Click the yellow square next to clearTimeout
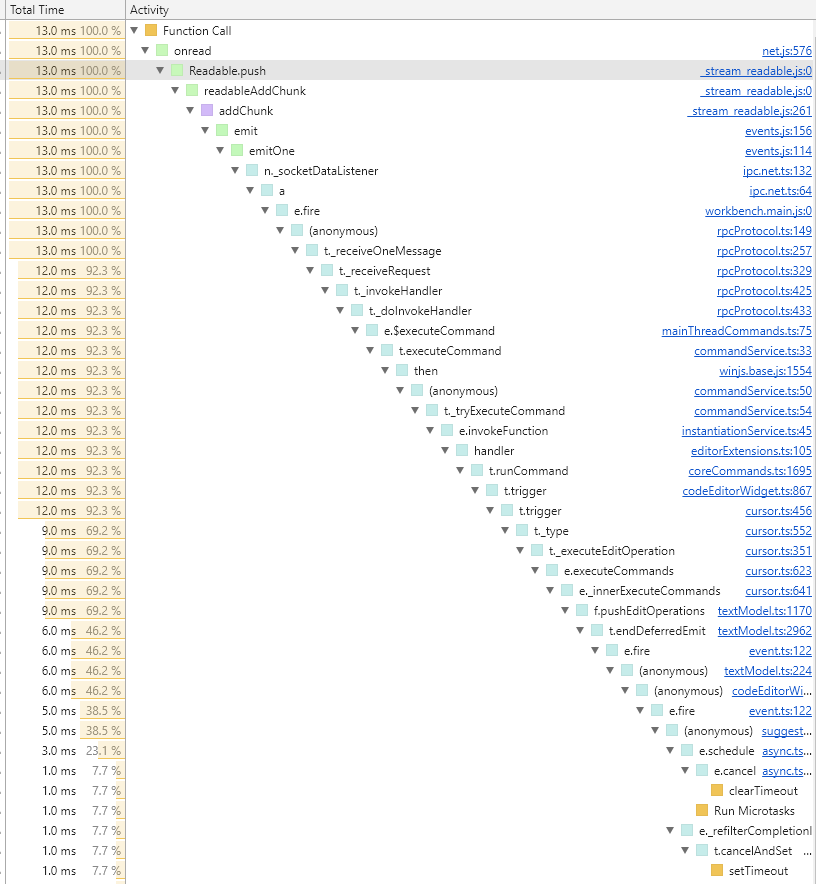 [717, 791]
